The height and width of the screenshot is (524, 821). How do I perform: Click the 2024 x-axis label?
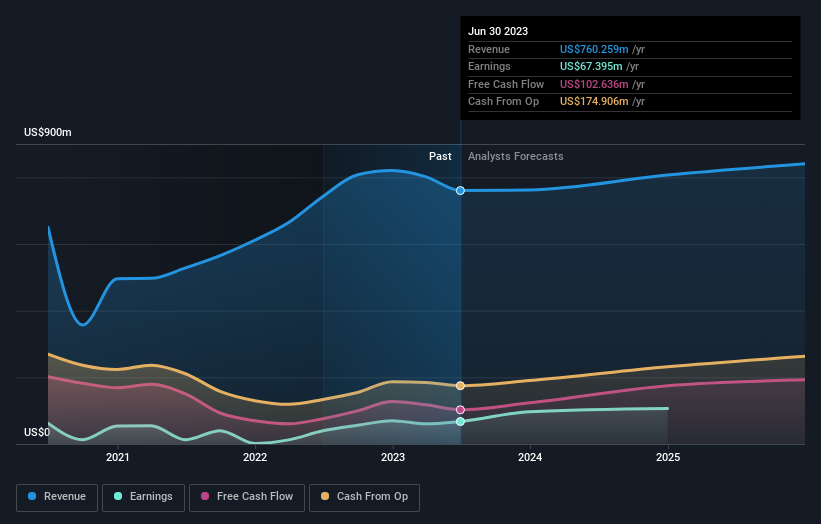click(530, 458)
